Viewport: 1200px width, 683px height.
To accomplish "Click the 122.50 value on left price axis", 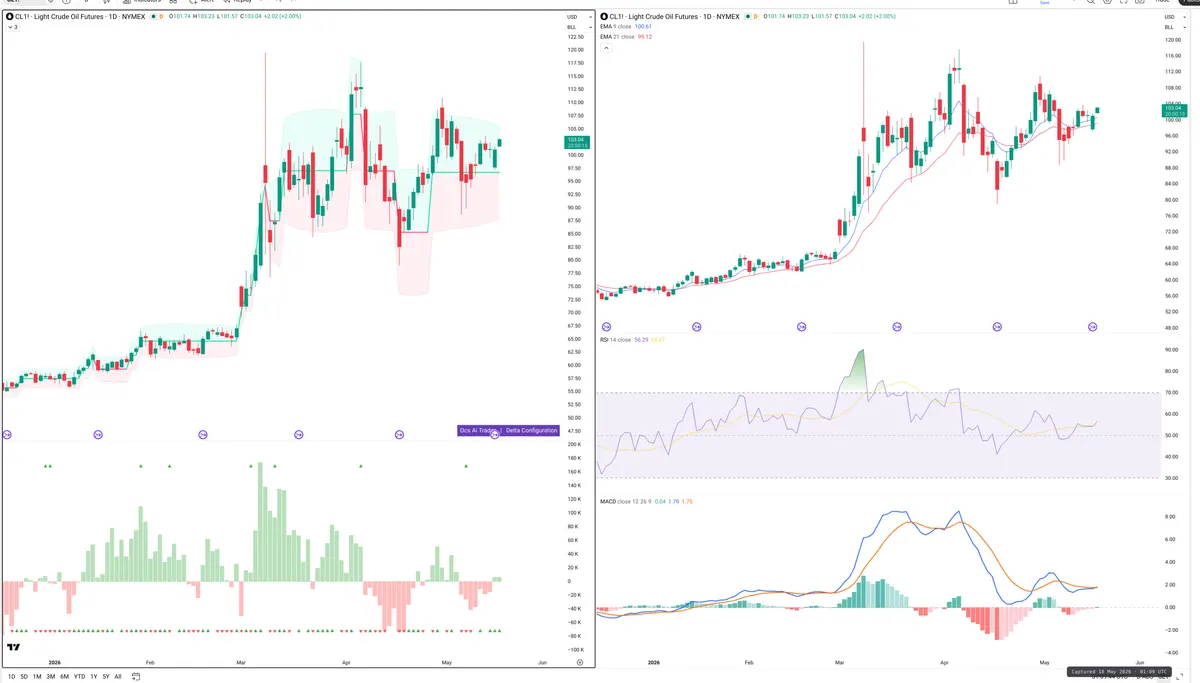I will coord(575,37).
